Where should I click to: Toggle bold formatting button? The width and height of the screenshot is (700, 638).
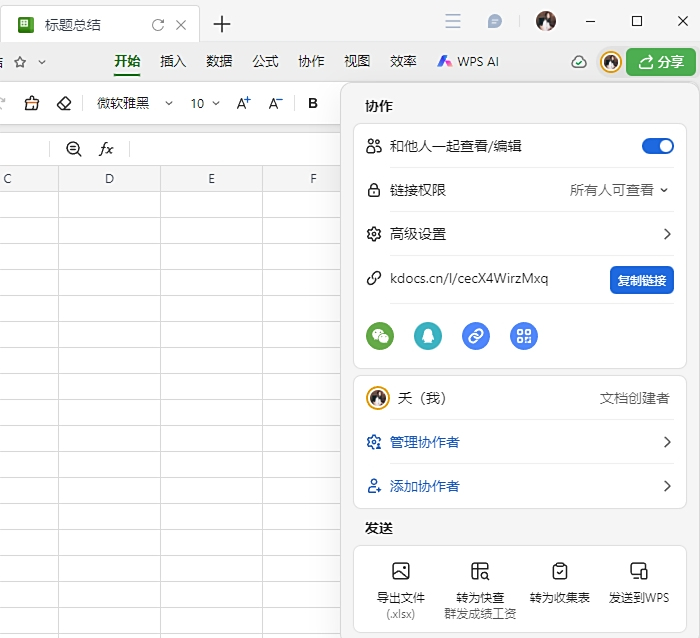point(313,103)
